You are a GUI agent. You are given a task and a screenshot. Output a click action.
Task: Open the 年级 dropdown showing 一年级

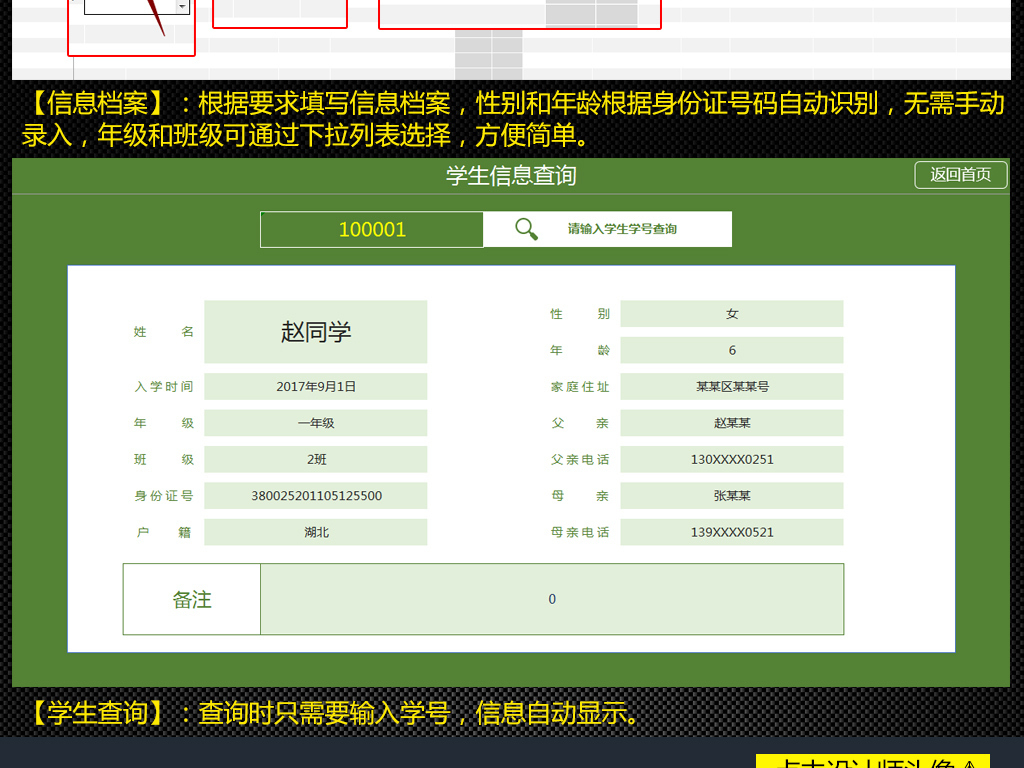[x=315, y=422]
